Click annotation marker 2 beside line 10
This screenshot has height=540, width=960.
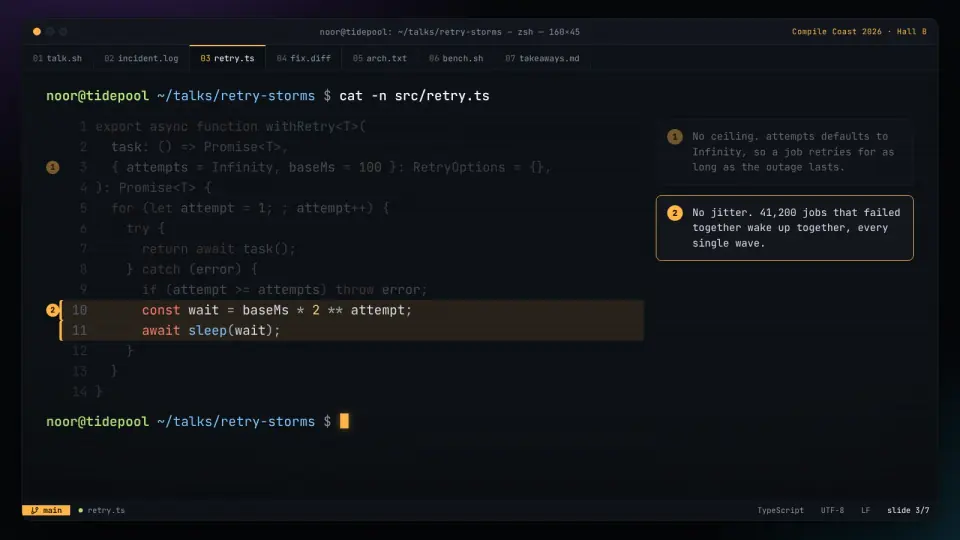[x=53, y=310]
